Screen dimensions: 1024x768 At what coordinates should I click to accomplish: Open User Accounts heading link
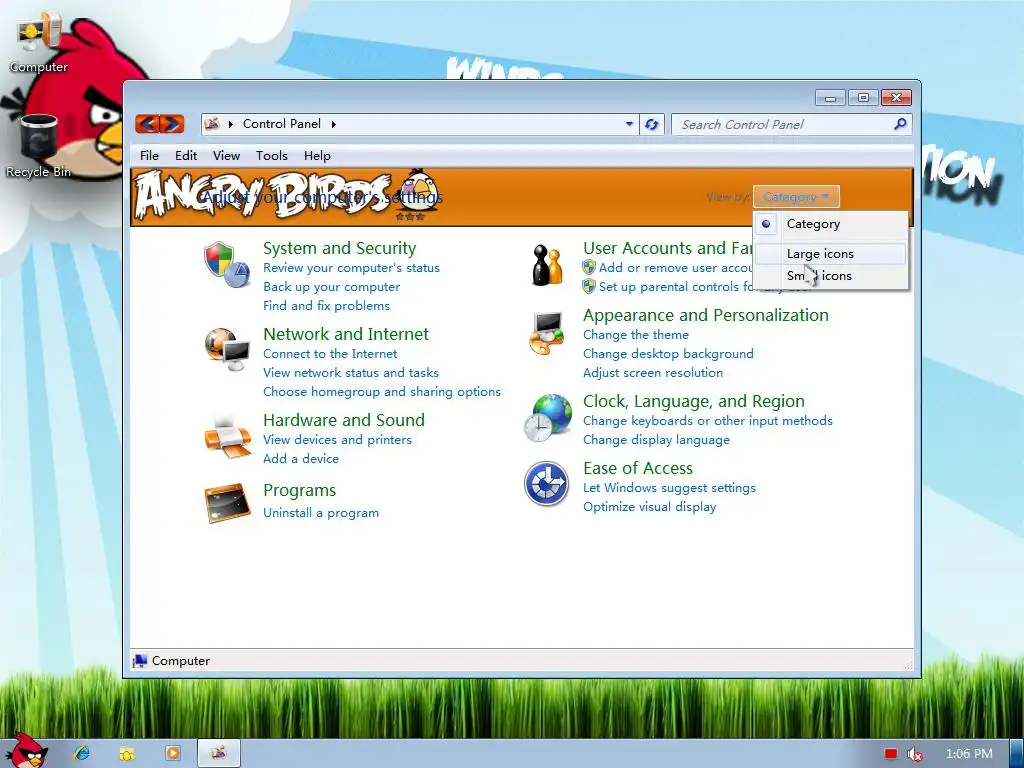pyautogui.click(x=667, y=248)
